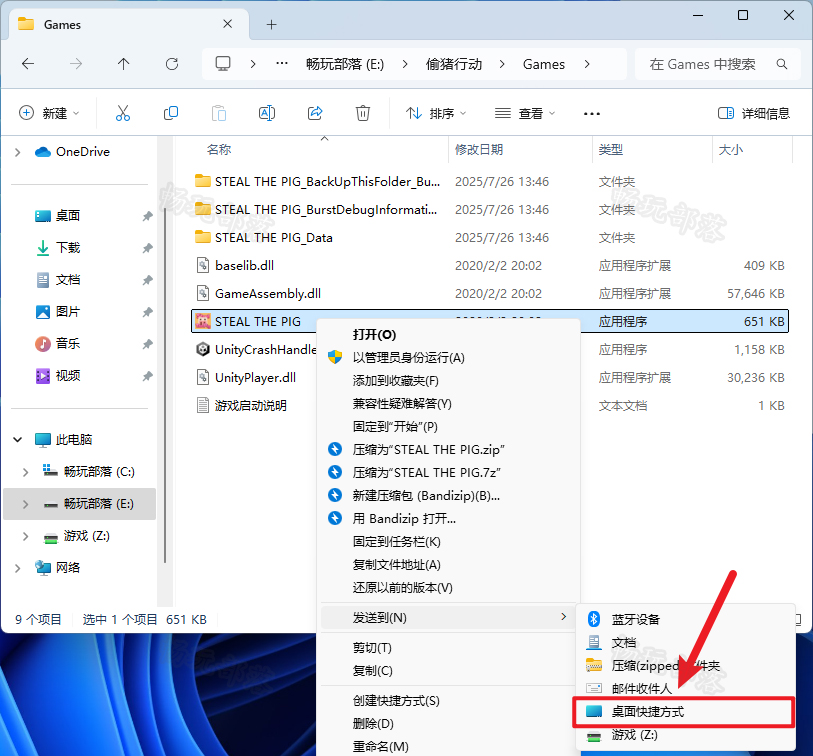Screen dimensions: 813x756
Task: Choose 兼容性疑难解答(Y)
Action: tap(448, 403)
